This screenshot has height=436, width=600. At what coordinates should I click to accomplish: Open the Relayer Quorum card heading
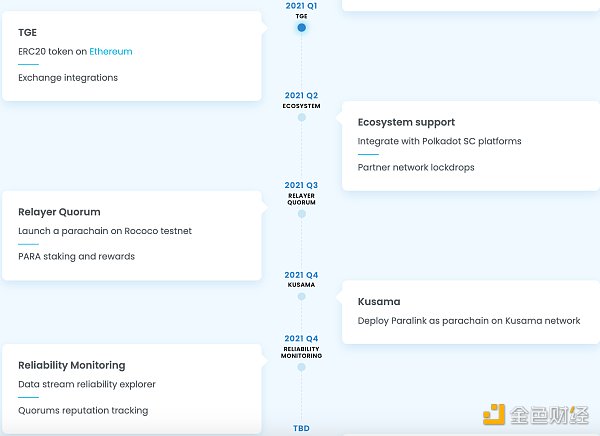click(x=59, y=212)
